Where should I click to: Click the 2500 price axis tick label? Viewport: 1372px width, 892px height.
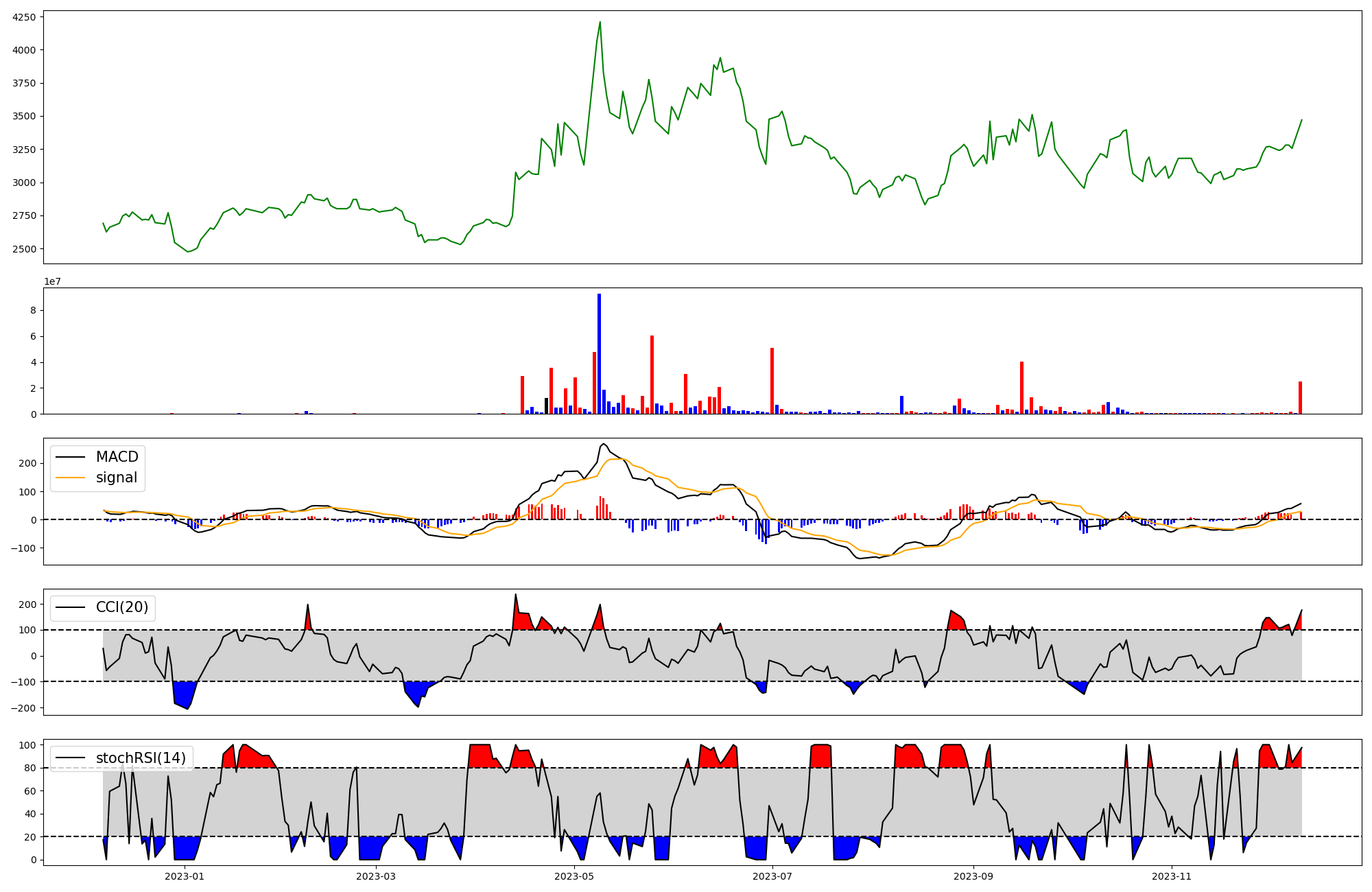click(25, 249)
